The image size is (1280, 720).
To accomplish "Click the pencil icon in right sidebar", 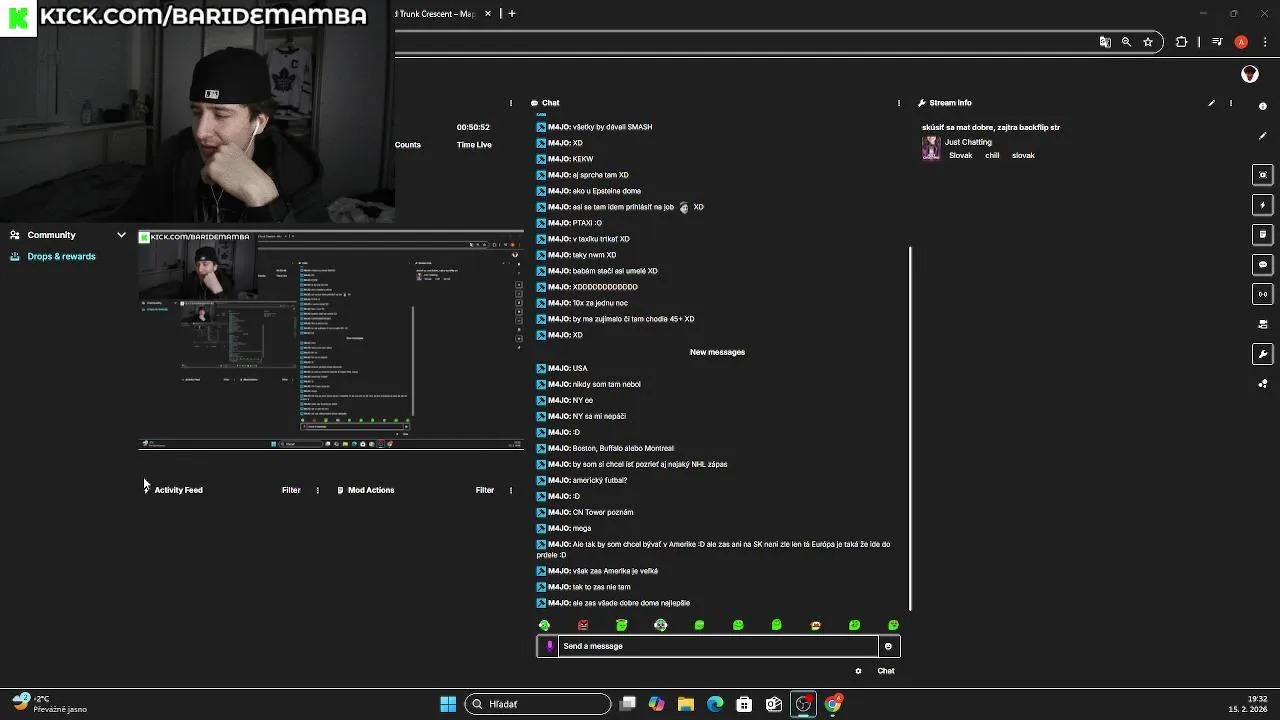I will click(1263, 135).
